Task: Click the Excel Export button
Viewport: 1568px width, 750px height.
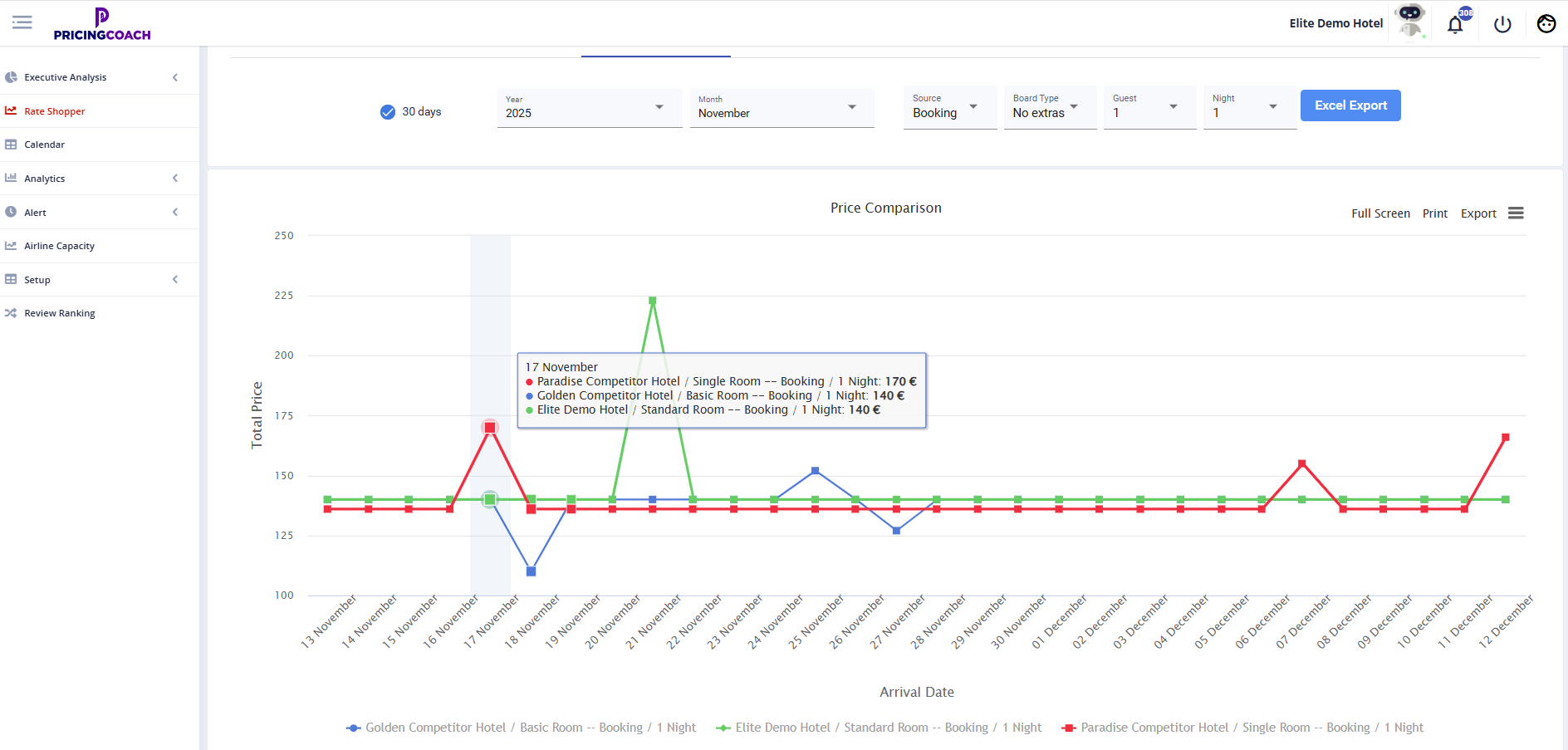Action: tap(1350, 105)
